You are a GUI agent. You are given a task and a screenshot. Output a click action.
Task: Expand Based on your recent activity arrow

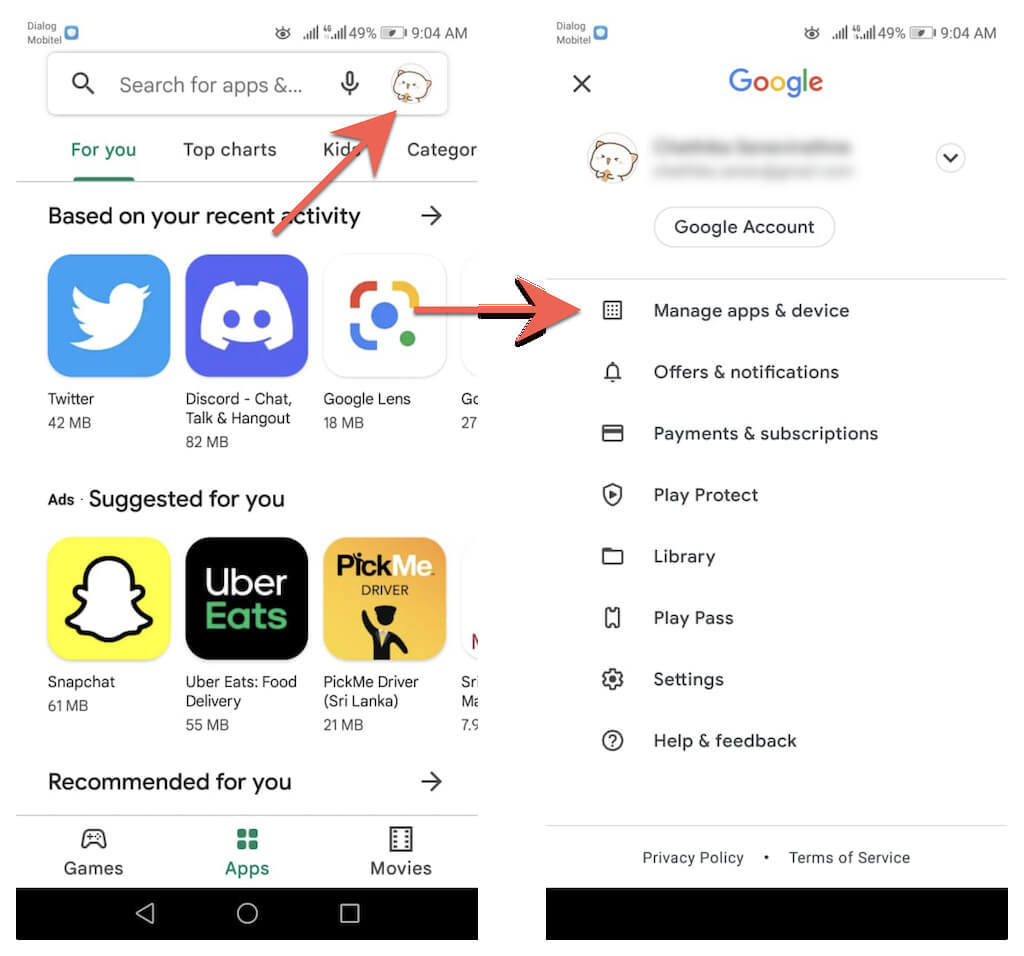click(x=431, y=215)
